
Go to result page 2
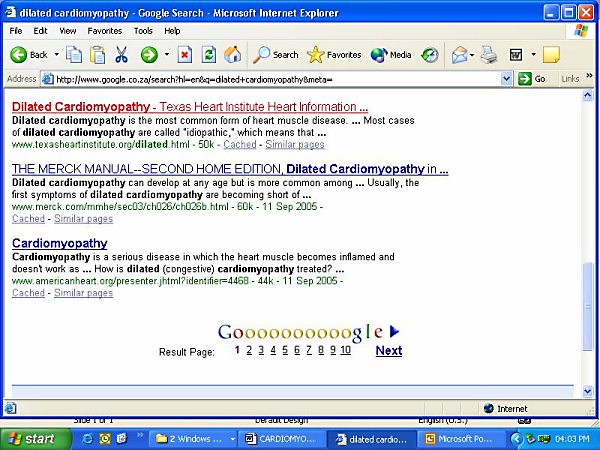tap(249, 350)
